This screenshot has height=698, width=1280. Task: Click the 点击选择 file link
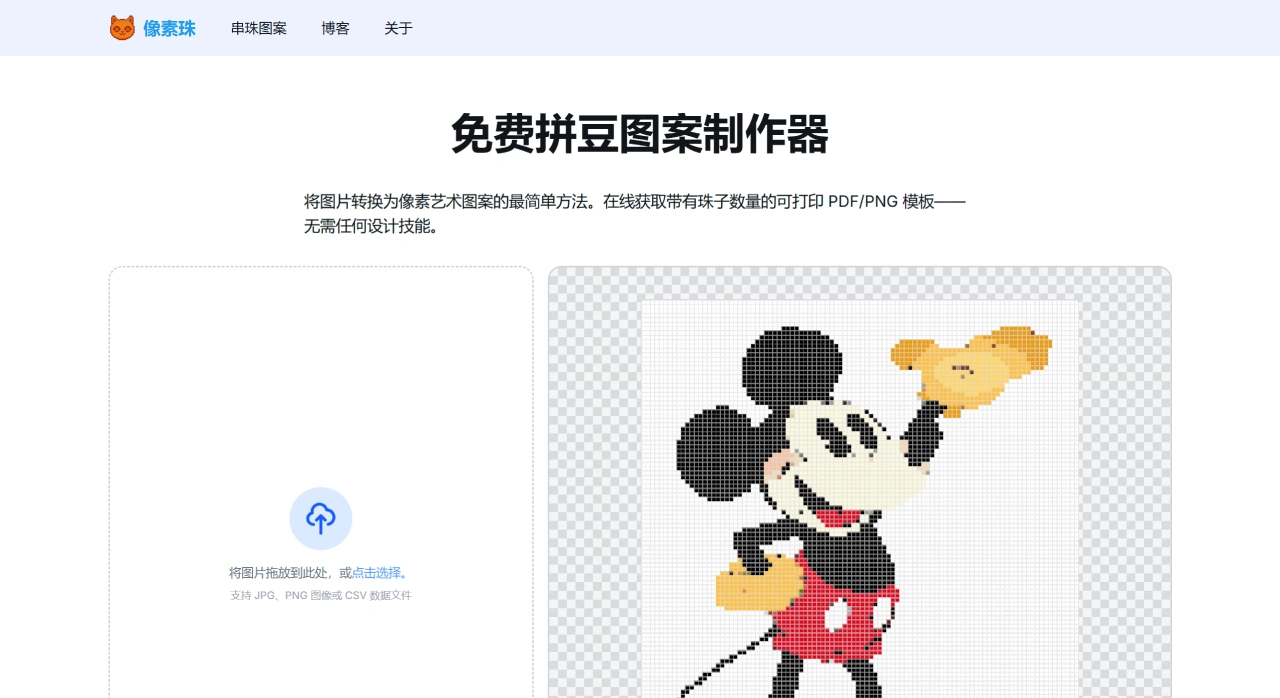coord(376,573)
